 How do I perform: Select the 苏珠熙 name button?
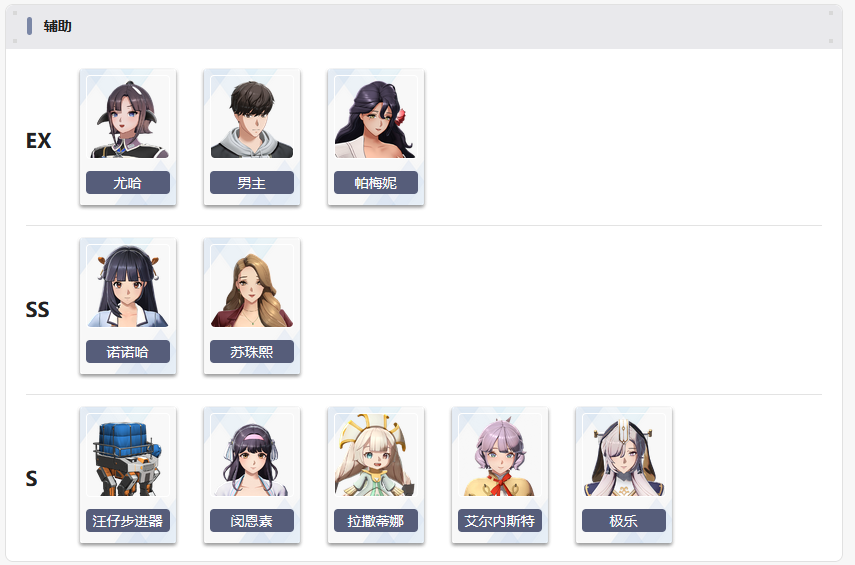point(252,352)
